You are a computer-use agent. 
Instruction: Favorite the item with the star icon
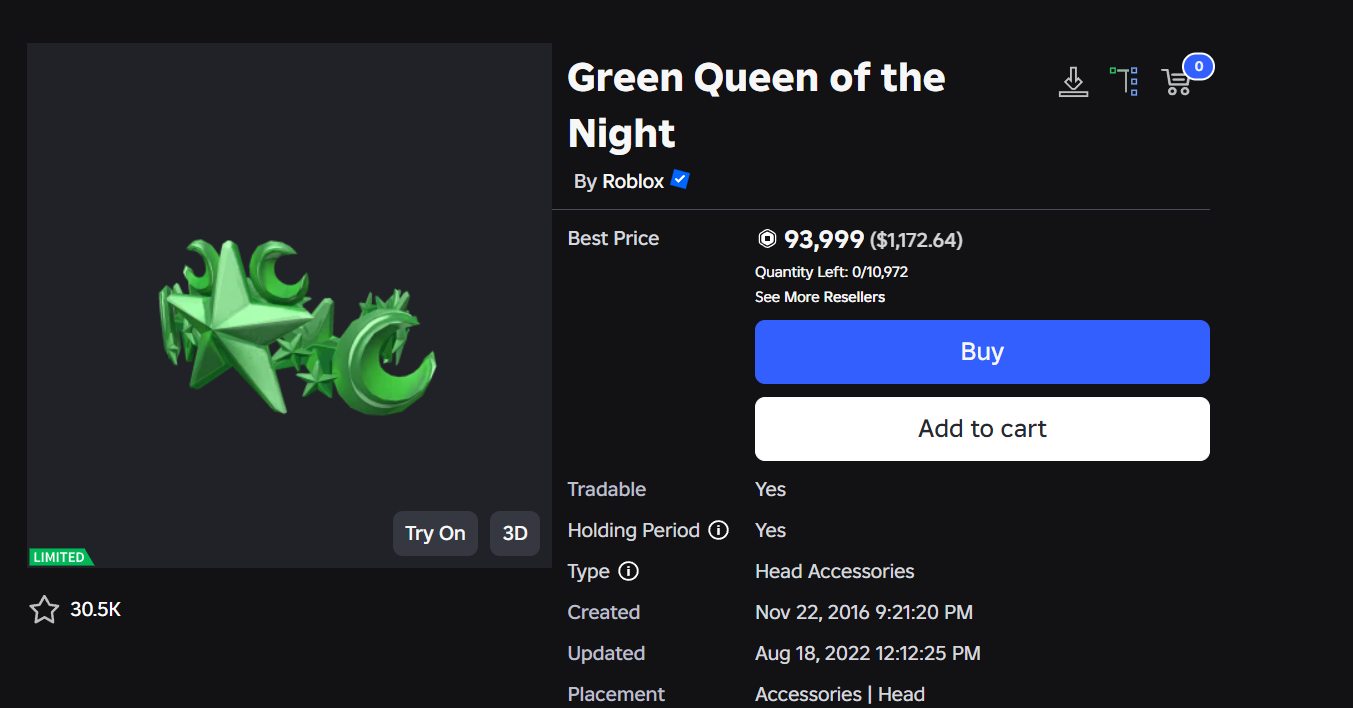(44, 609)
